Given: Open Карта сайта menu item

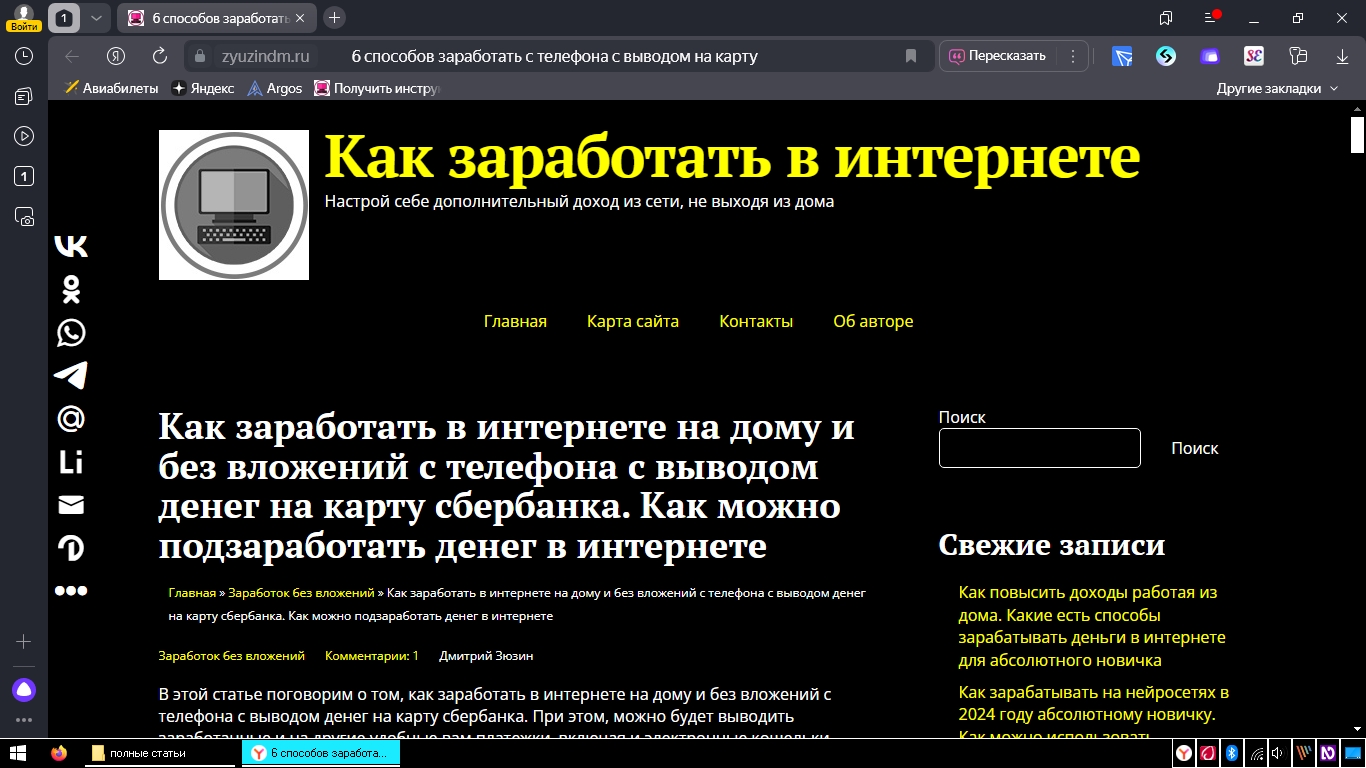Looking at the screenshot, I should [x=633, y=321].
